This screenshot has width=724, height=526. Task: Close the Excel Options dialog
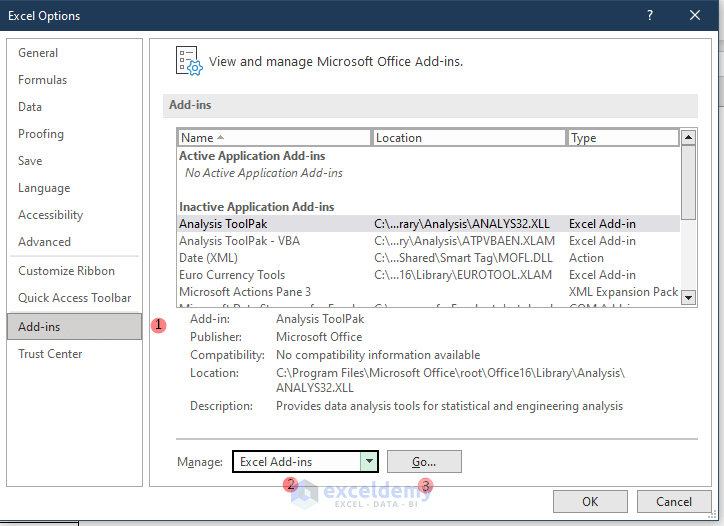(x=695, y=16)
